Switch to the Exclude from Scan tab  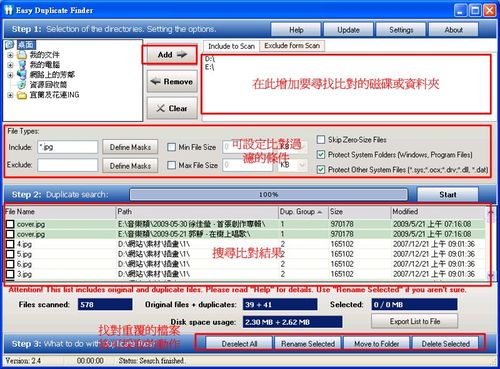(292, 46)
